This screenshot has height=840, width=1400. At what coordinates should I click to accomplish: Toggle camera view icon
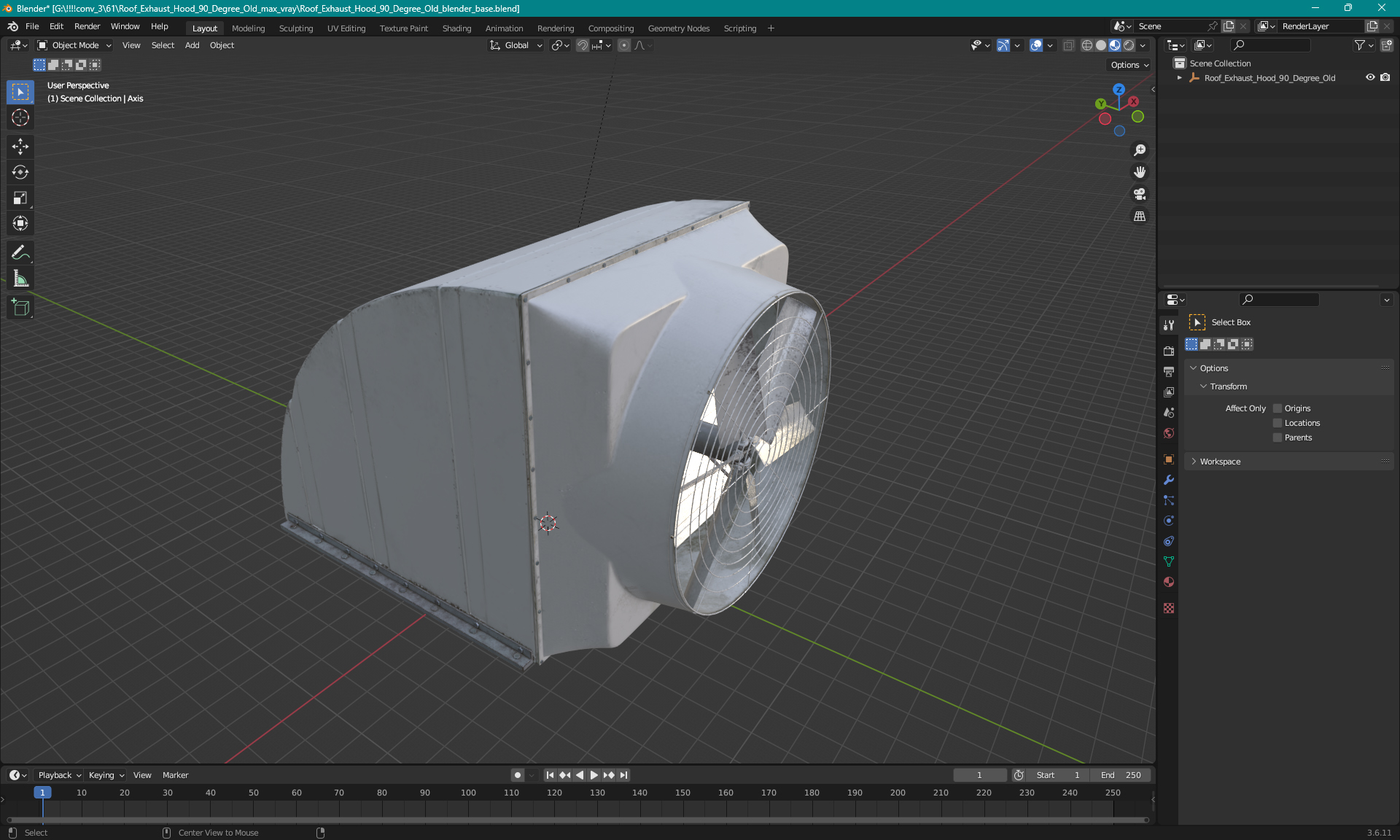pyautogui.click(x=1140, y=194)
